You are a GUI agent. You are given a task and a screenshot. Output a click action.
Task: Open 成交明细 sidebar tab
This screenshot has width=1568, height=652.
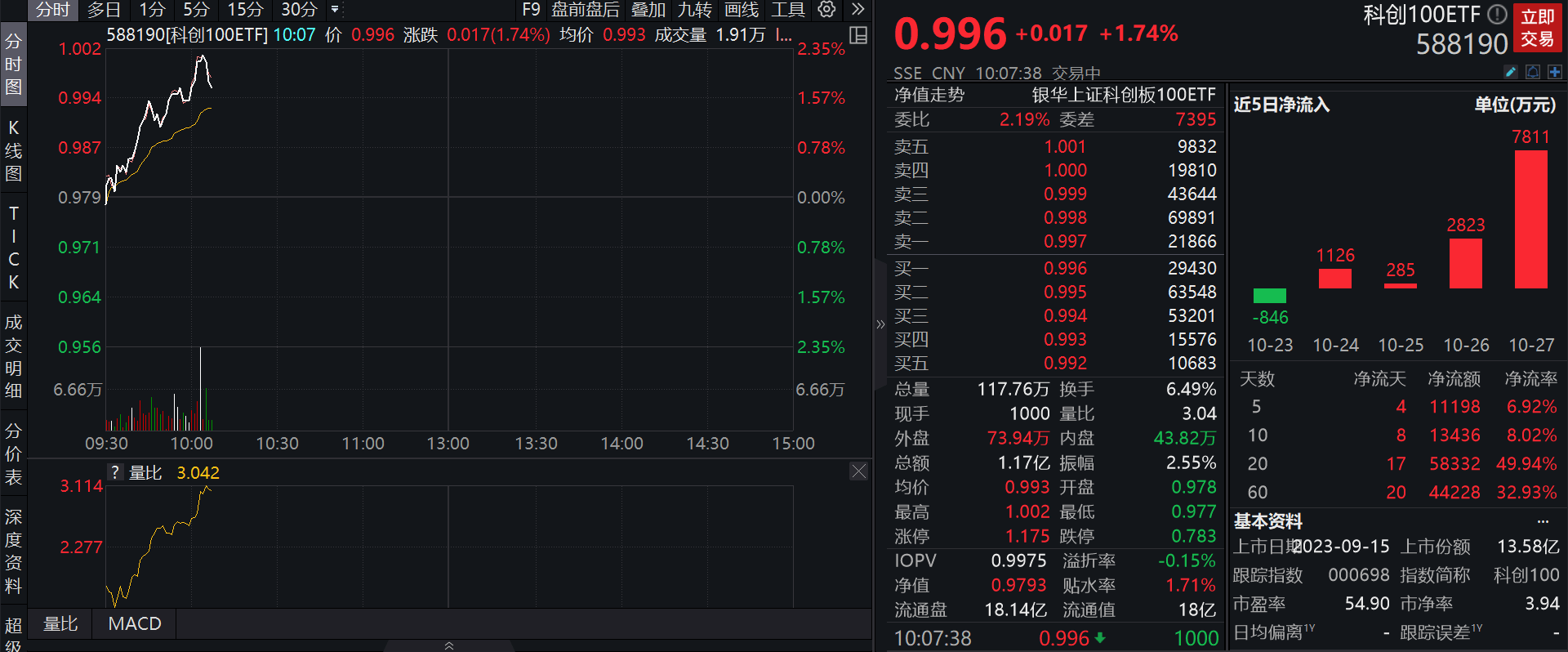coord(13,356)
